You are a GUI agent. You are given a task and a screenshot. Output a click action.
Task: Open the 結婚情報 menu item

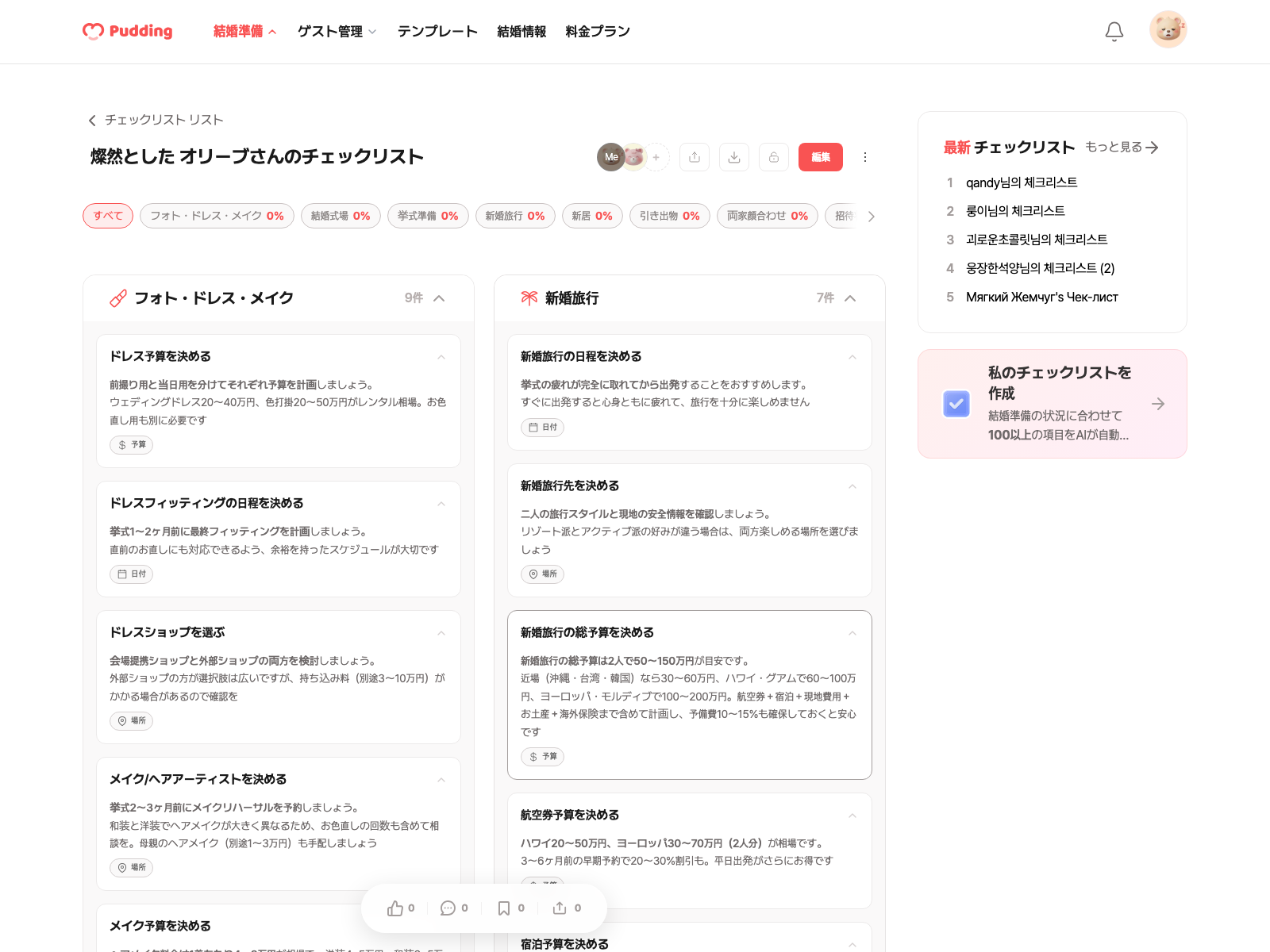521,32
